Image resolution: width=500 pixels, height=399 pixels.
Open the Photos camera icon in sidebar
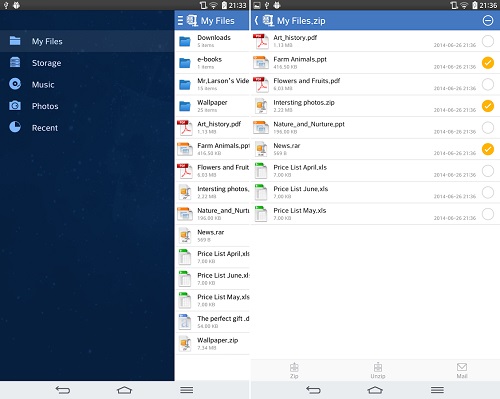15,106
